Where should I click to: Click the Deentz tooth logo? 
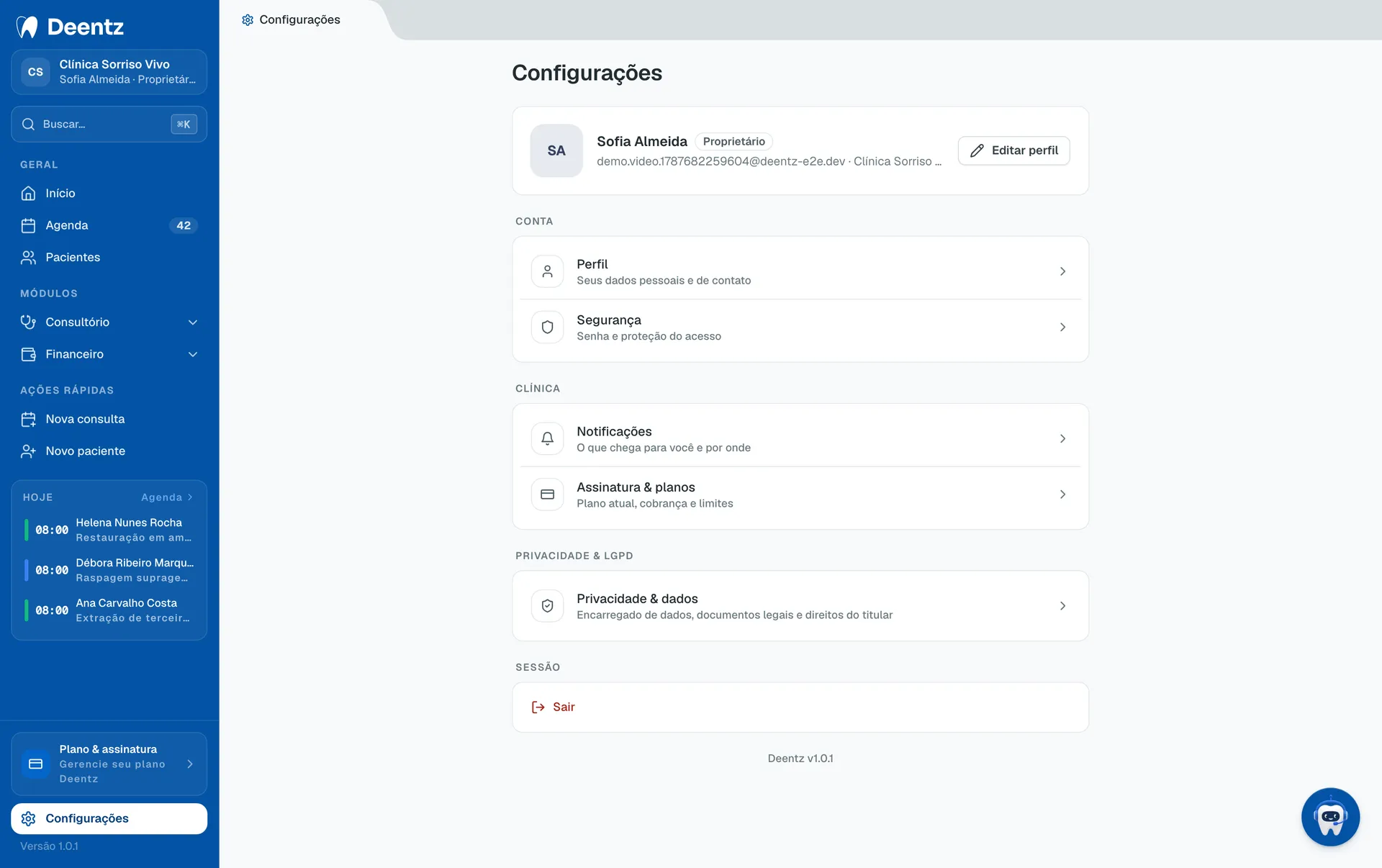click(27, 27)
